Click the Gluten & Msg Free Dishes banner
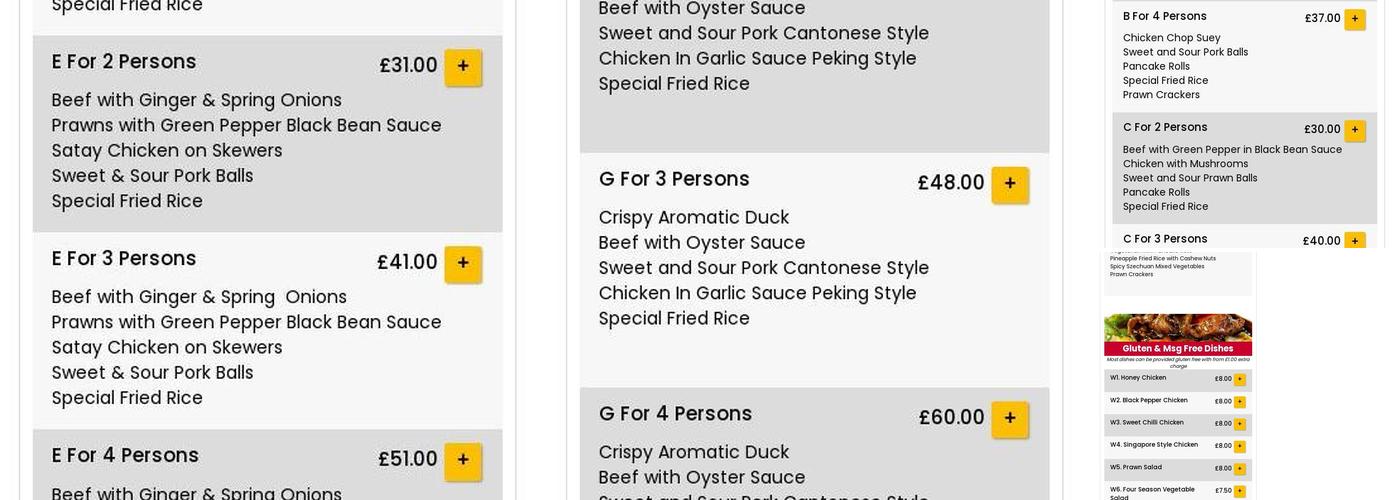 pyautogui.click(x=1178, y=348)
